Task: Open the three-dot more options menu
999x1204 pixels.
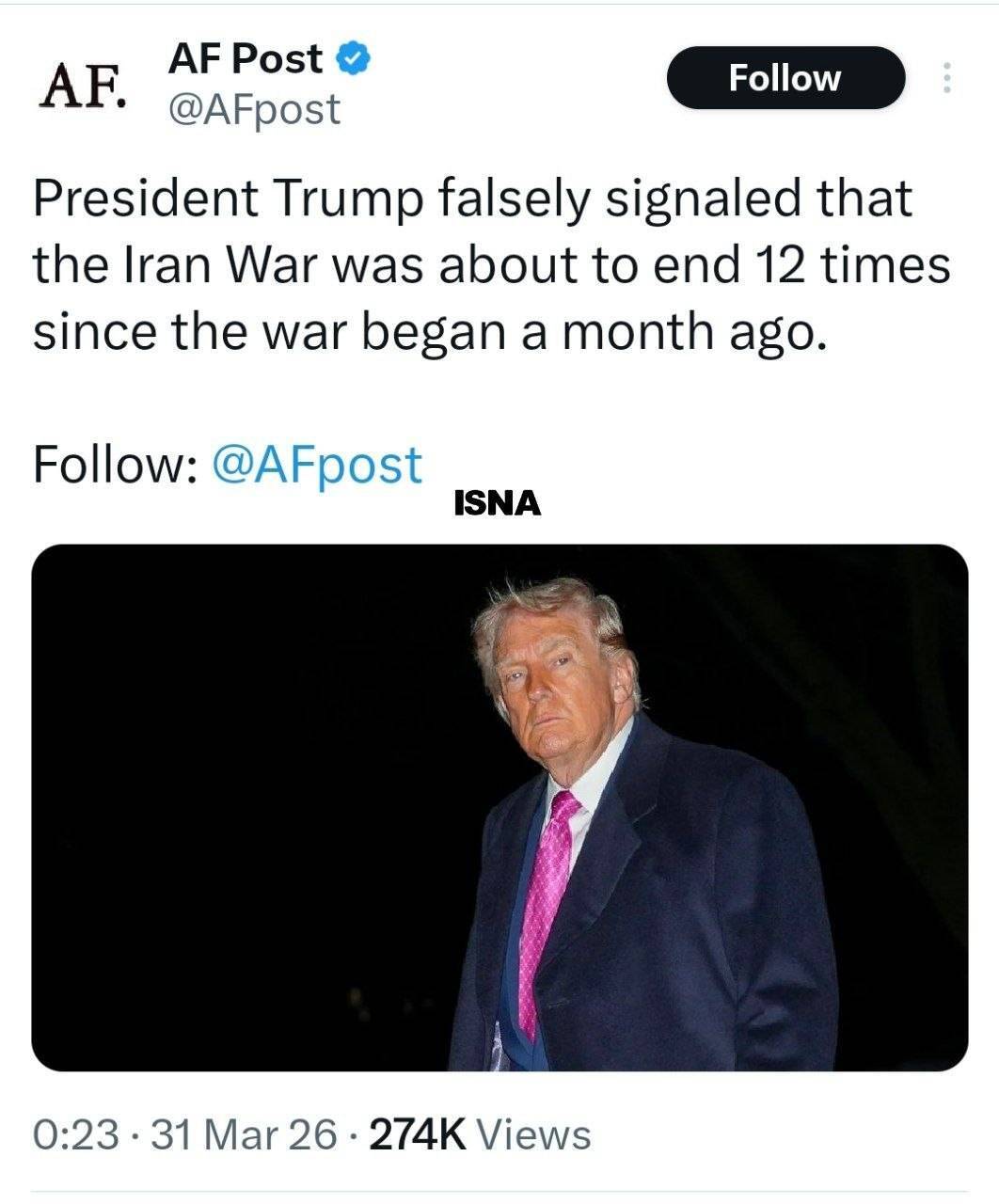Action: 946,78
